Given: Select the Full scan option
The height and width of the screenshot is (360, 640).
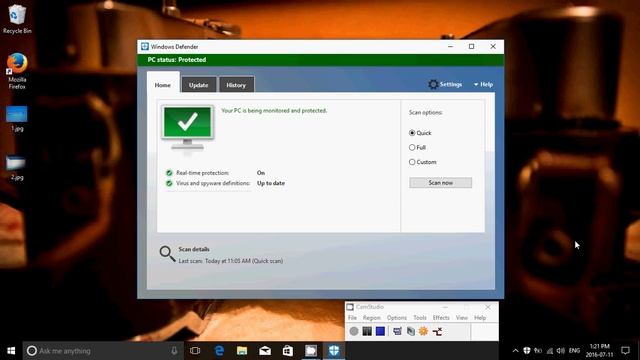Looking at the screenshot, I should pyautogui.click(x=417, y=147).
